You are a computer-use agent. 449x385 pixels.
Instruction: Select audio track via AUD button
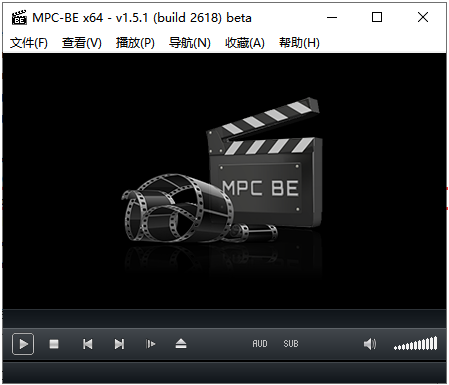260,344
